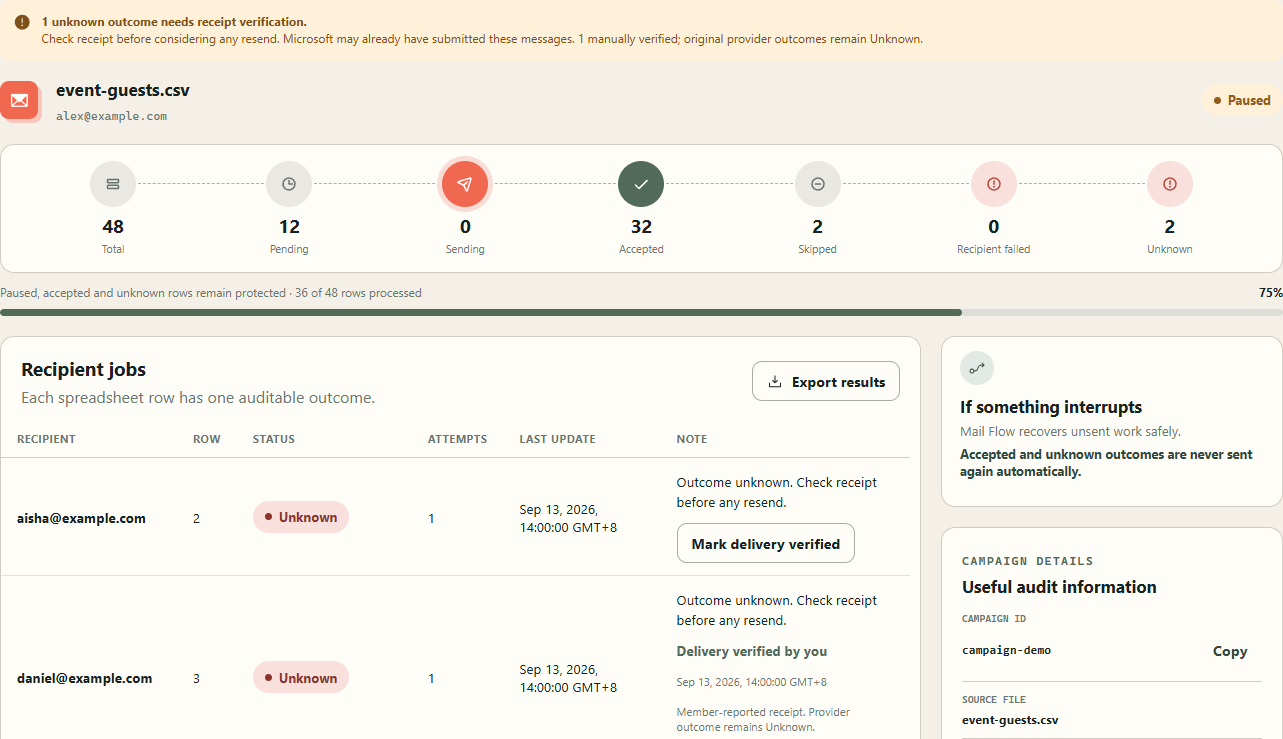Select recipient aisha@example.com

point(81,518)
